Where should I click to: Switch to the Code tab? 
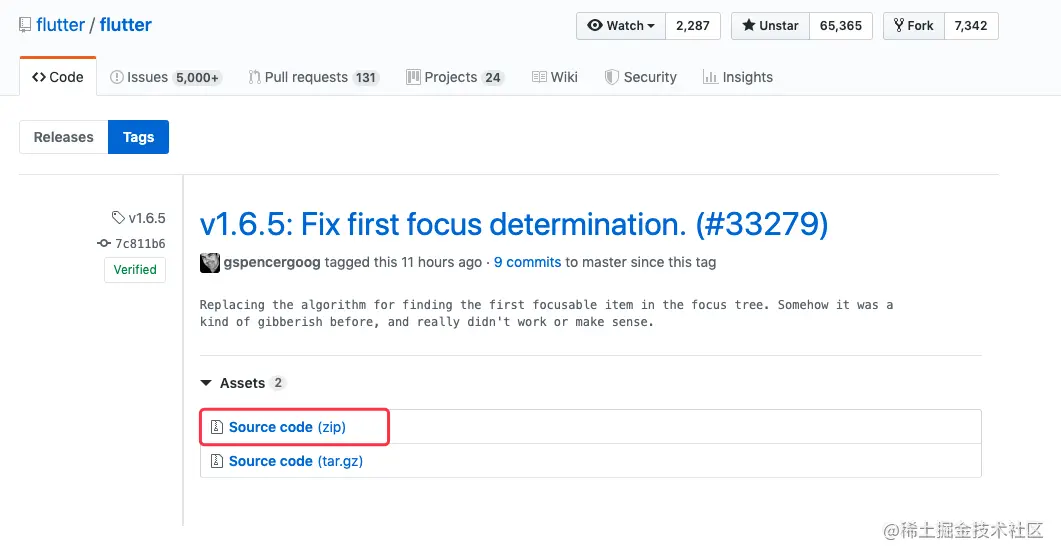pos(58,77)
